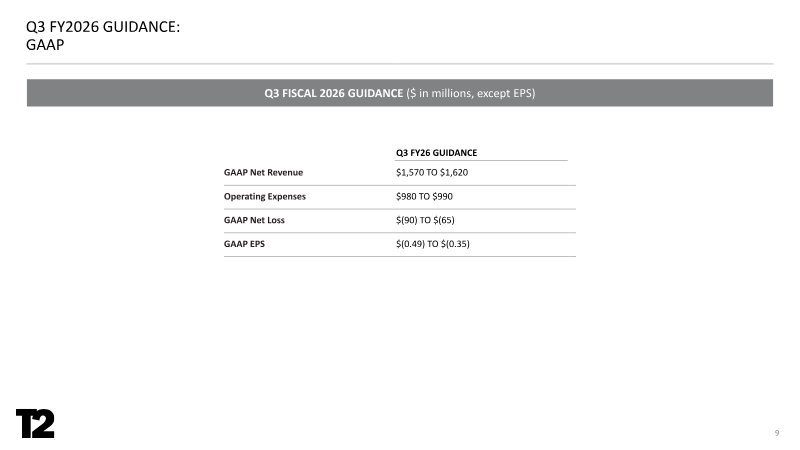
Task: Click the word Revenue in the first row
Action: pyautogui.click(x=287, y=172)
